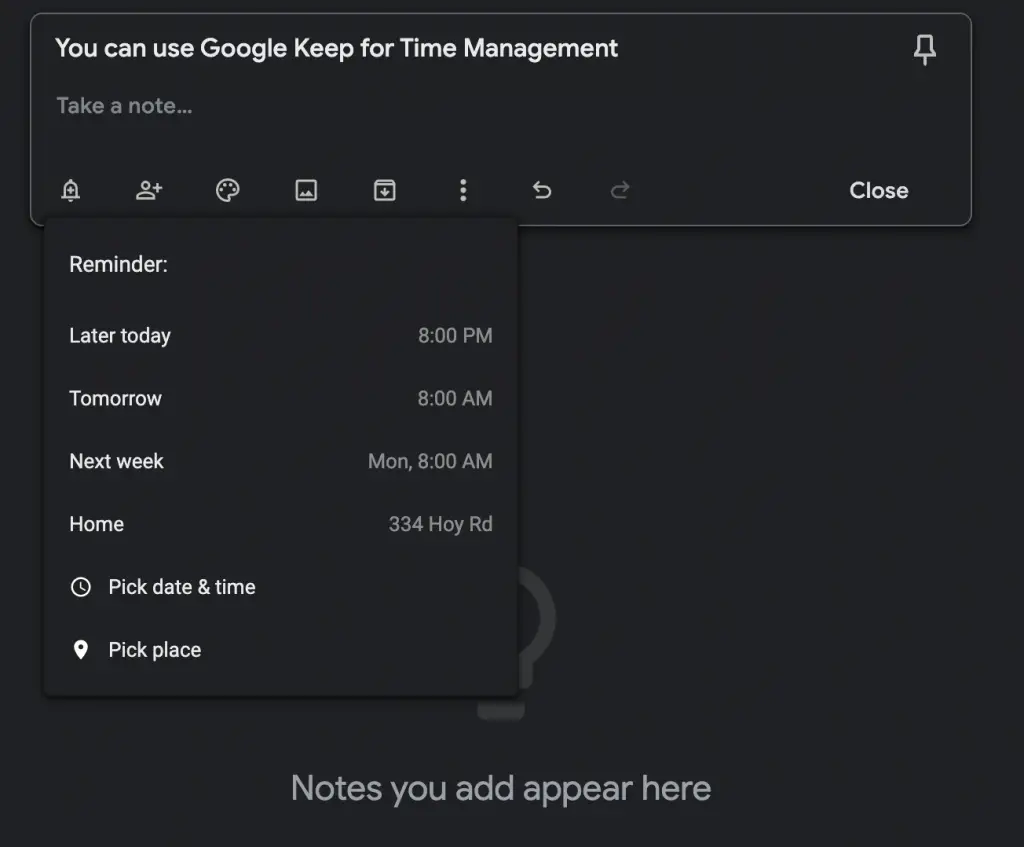
Task: Pin the note with the pin icon
Action: 924,50
